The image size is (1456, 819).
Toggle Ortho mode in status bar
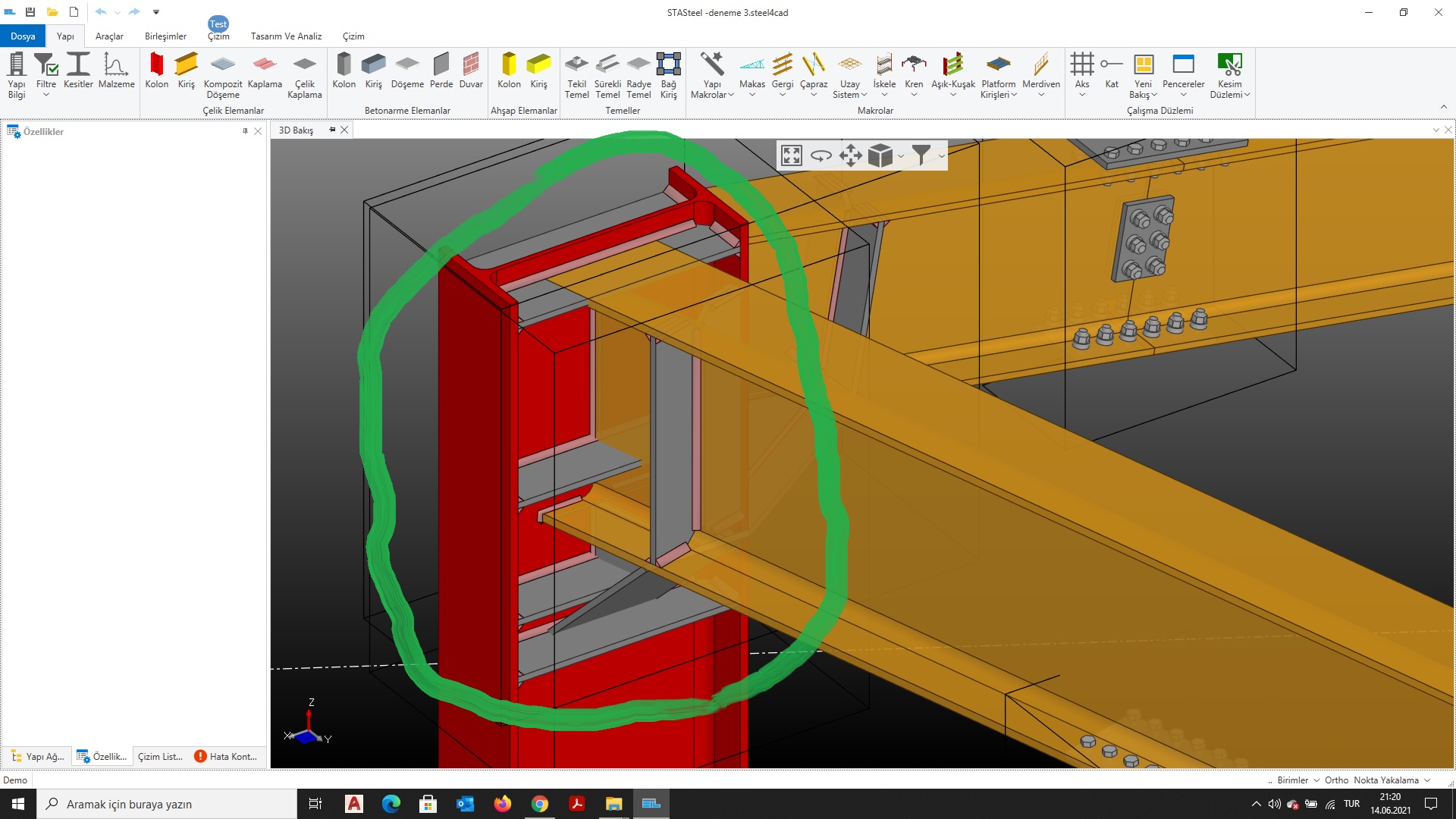(1336, 780)
